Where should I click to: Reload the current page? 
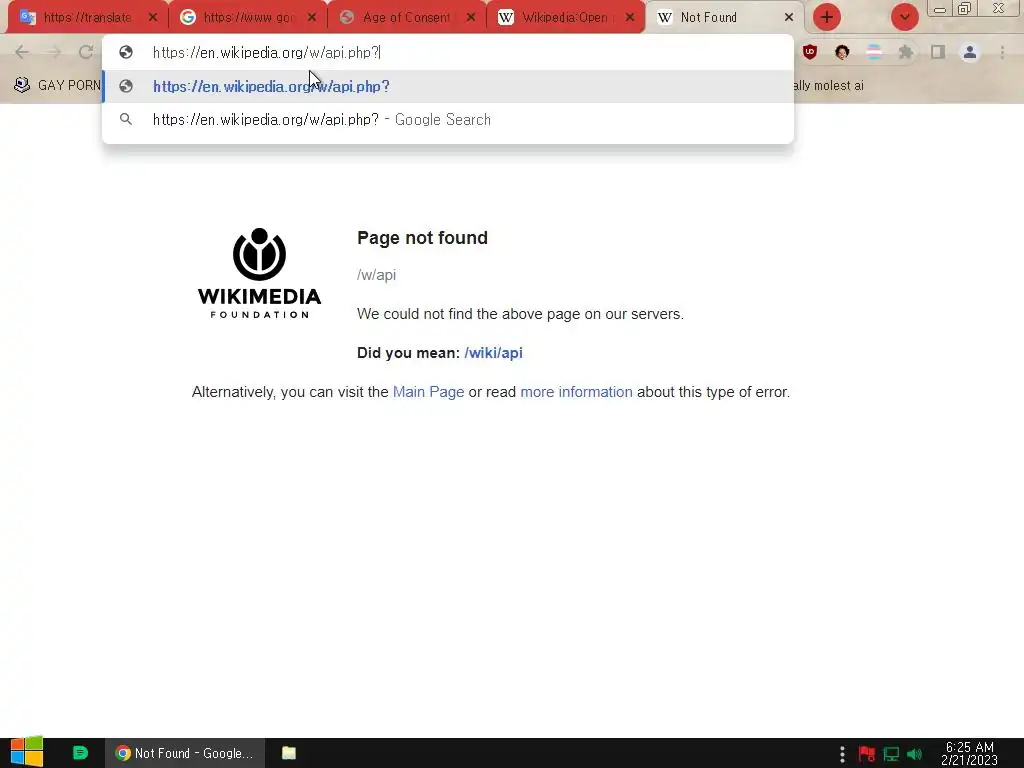coord(86,52)
